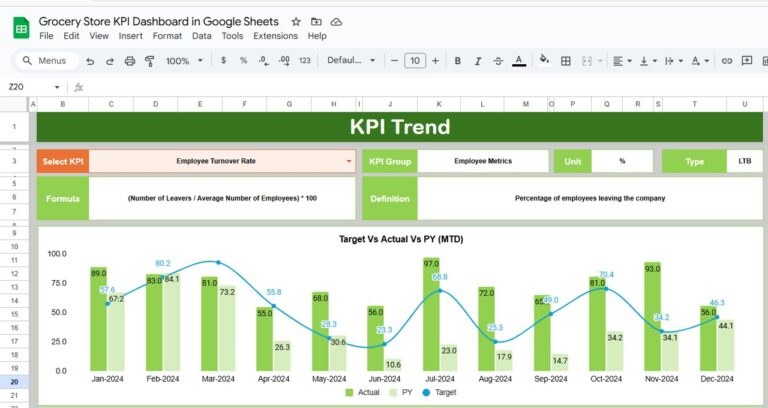Increase font size with plus button

[x=435, y=61]
